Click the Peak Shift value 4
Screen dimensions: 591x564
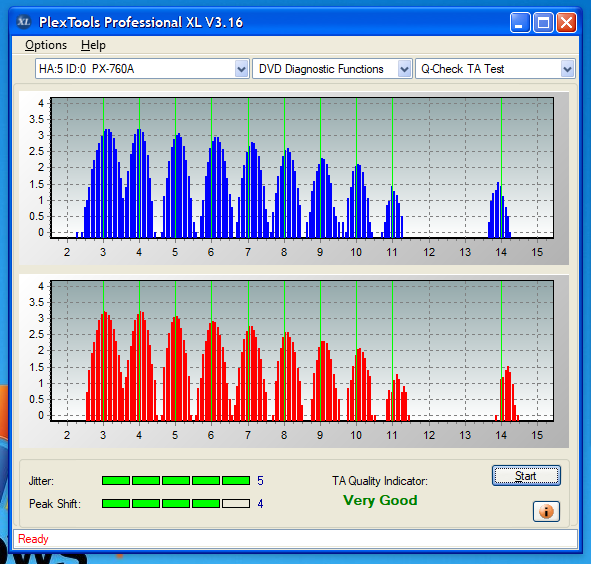point(260,504)
